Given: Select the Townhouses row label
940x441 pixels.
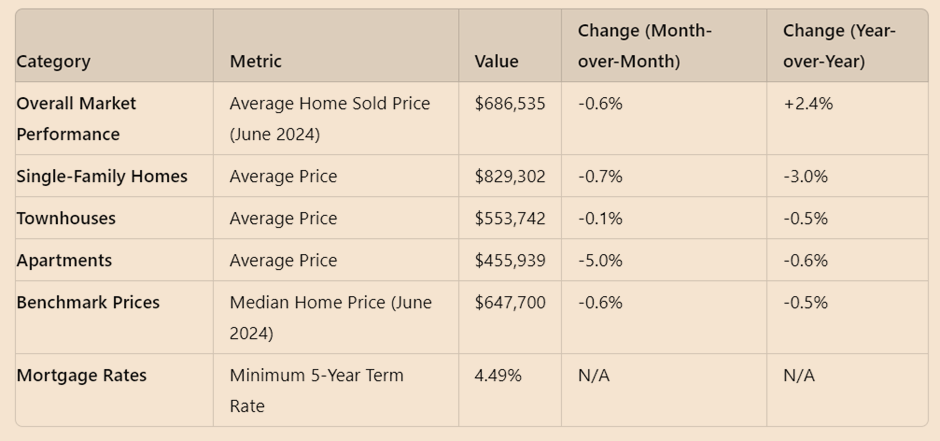Looking at the screenshot, I should (x=66, y=218).
